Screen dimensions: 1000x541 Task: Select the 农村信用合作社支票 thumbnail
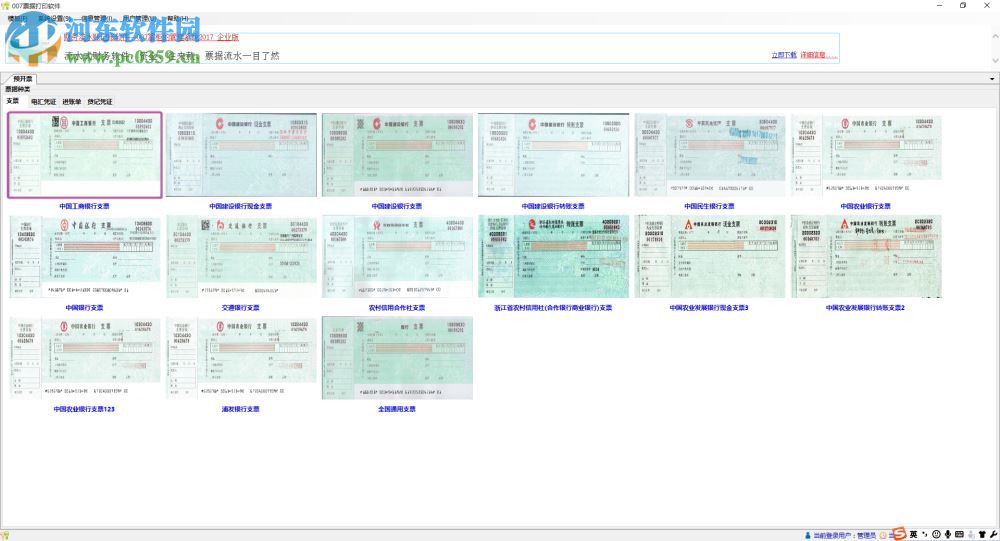click(397, 256)
